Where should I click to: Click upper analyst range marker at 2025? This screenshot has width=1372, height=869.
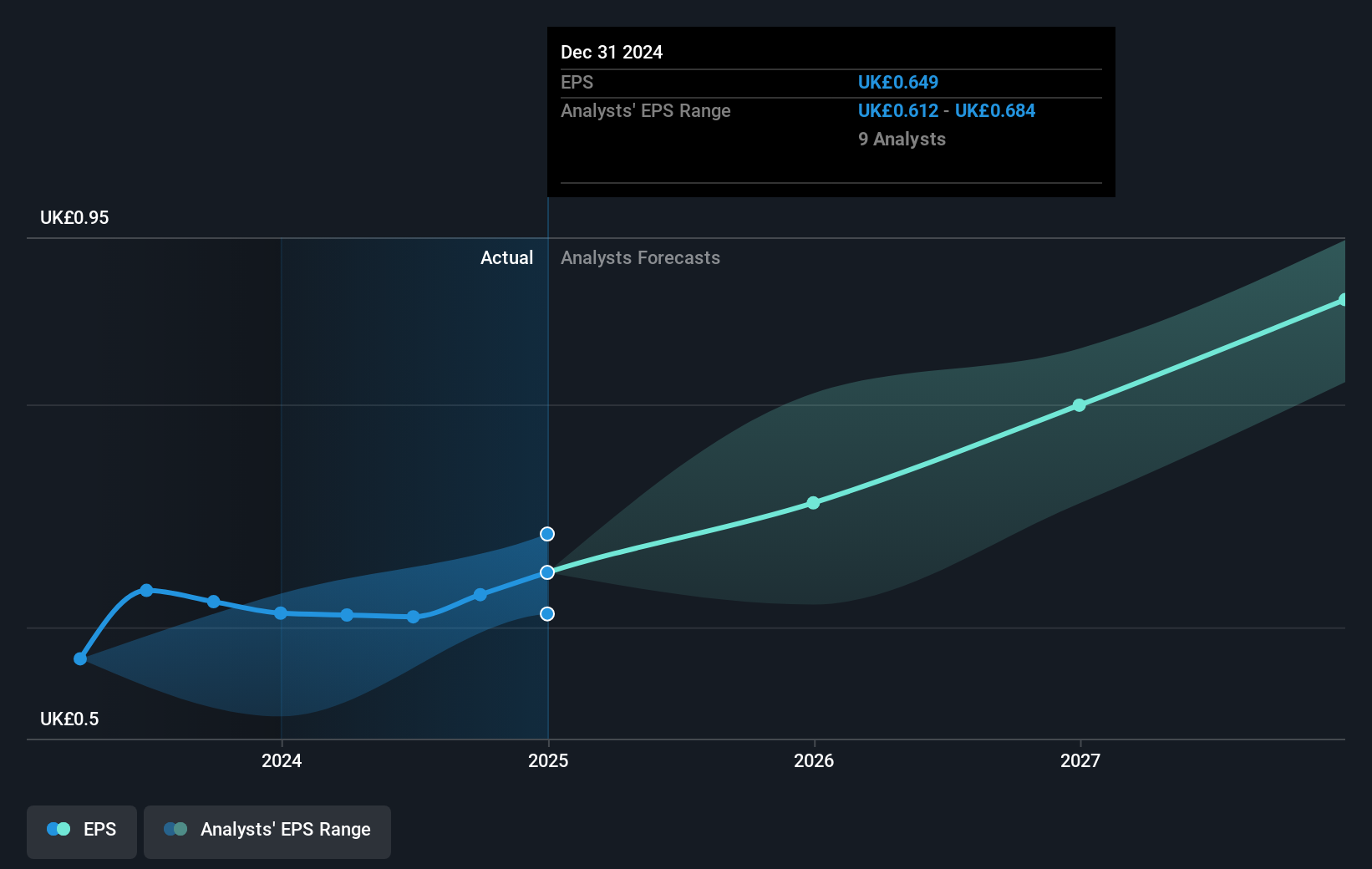(547, 534)
